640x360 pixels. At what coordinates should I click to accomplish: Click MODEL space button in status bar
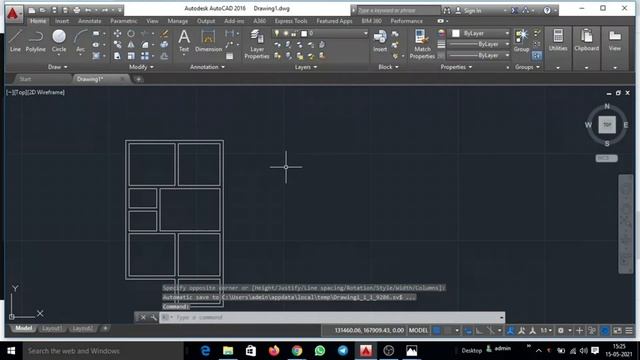coord(418,331)
